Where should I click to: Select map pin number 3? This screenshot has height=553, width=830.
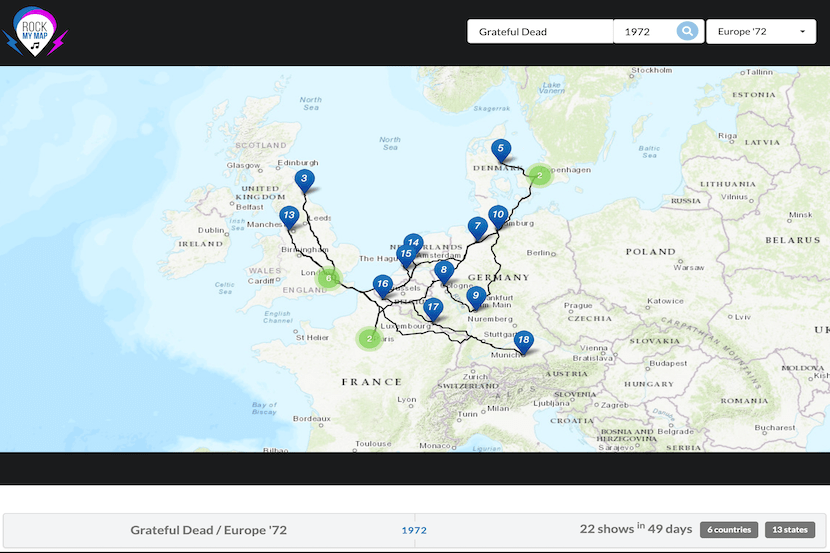tap(304, 181)
